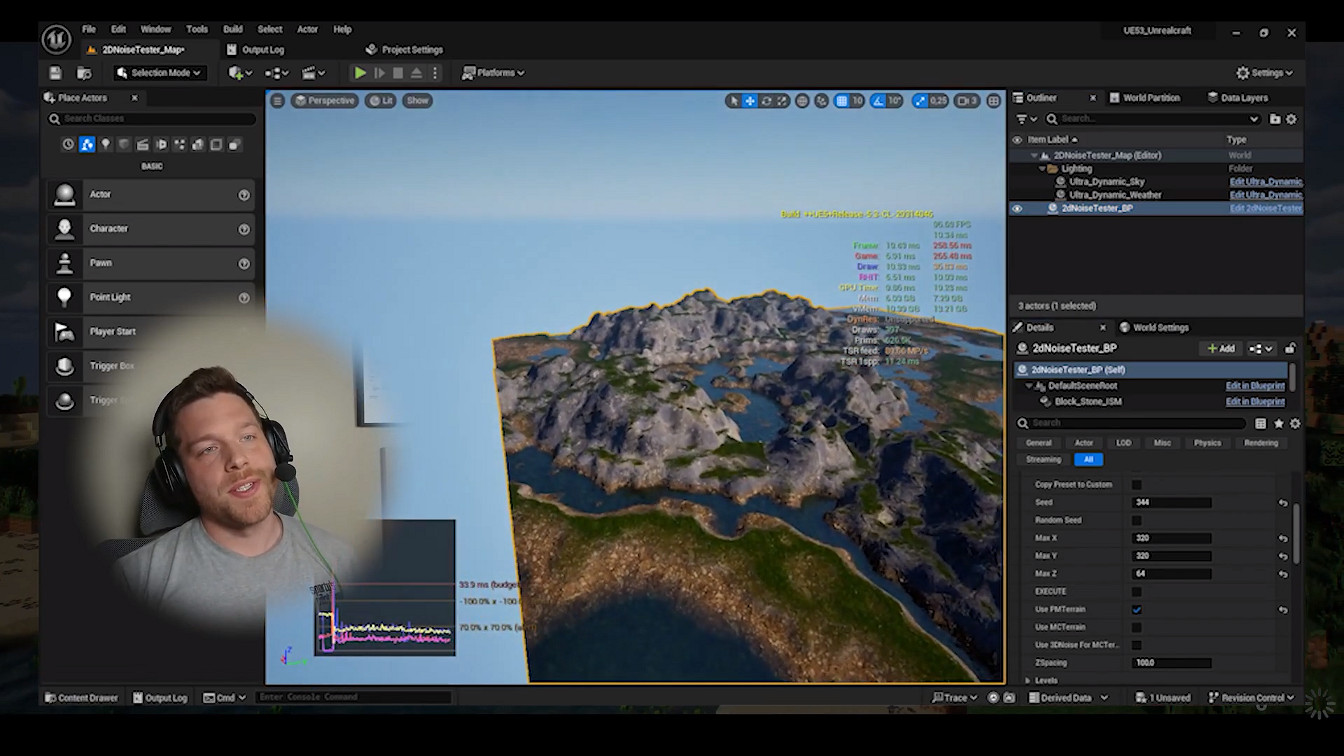Image resolution: width=1344 pixels, height=756 pixels.
Task: Click the viewport hamburger options icon
Action: (278, 101)
